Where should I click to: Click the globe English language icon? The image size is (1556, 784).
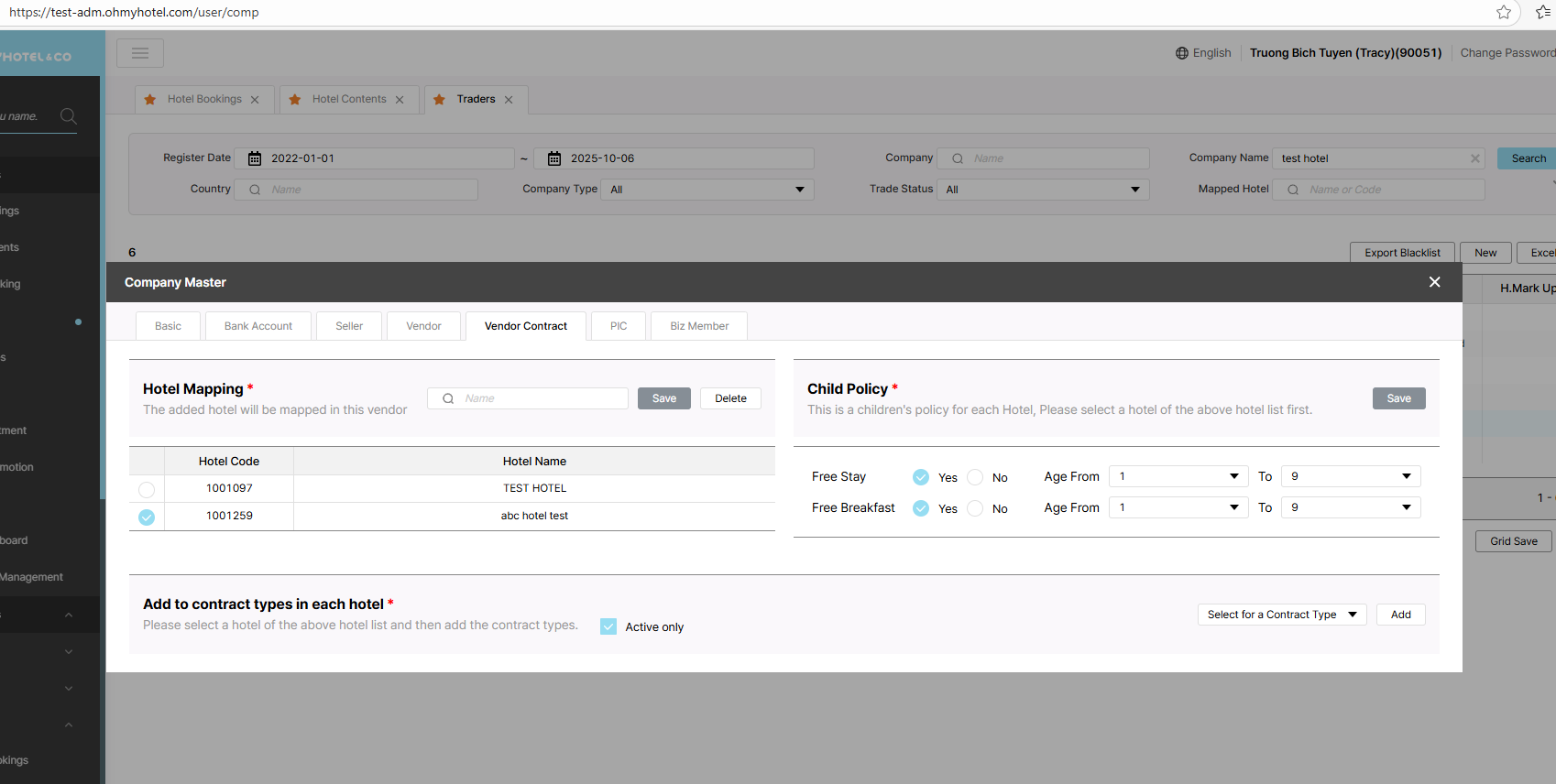(x=1182, y=53)
